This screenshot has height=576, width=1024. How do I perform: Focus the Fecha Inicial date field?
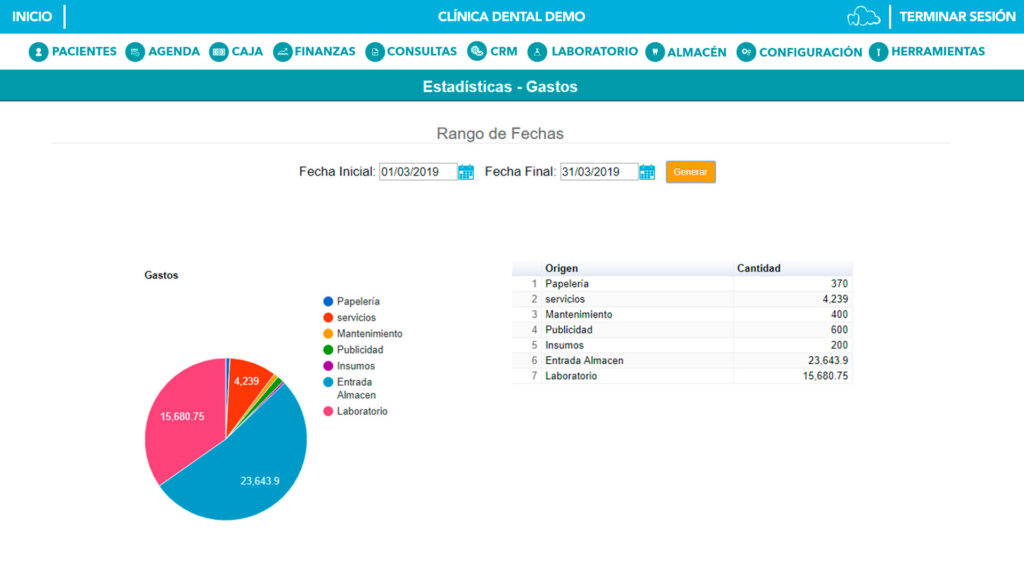coord(418,172)
